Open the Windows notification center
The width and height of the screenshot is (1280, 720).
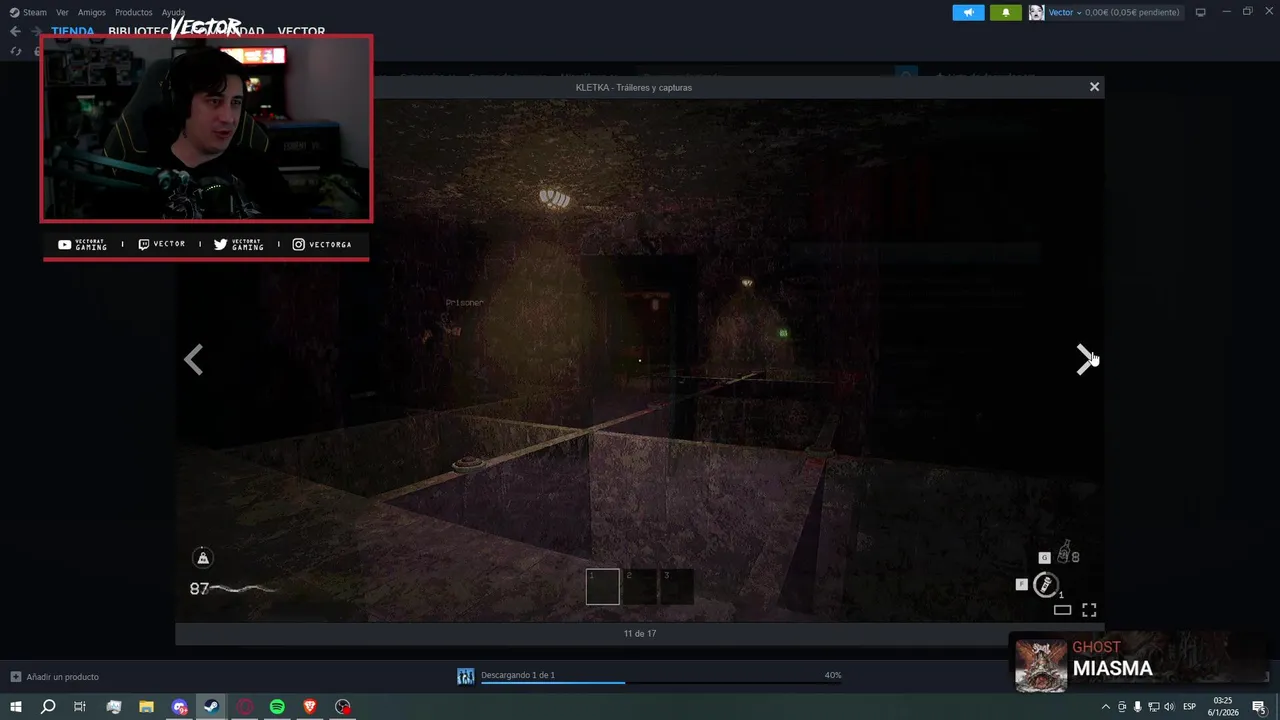[x=1259, y=707]
